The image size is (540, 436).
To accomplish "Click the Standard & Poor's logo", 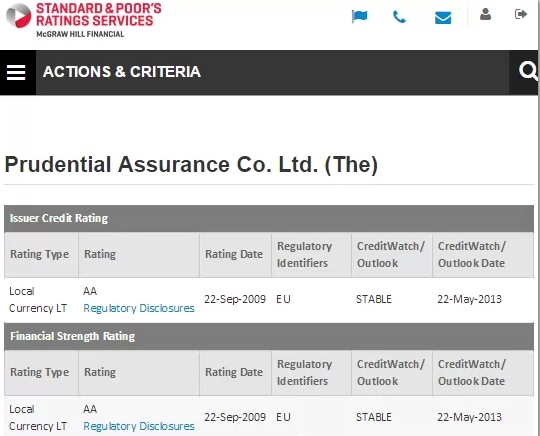I will 84,19.
